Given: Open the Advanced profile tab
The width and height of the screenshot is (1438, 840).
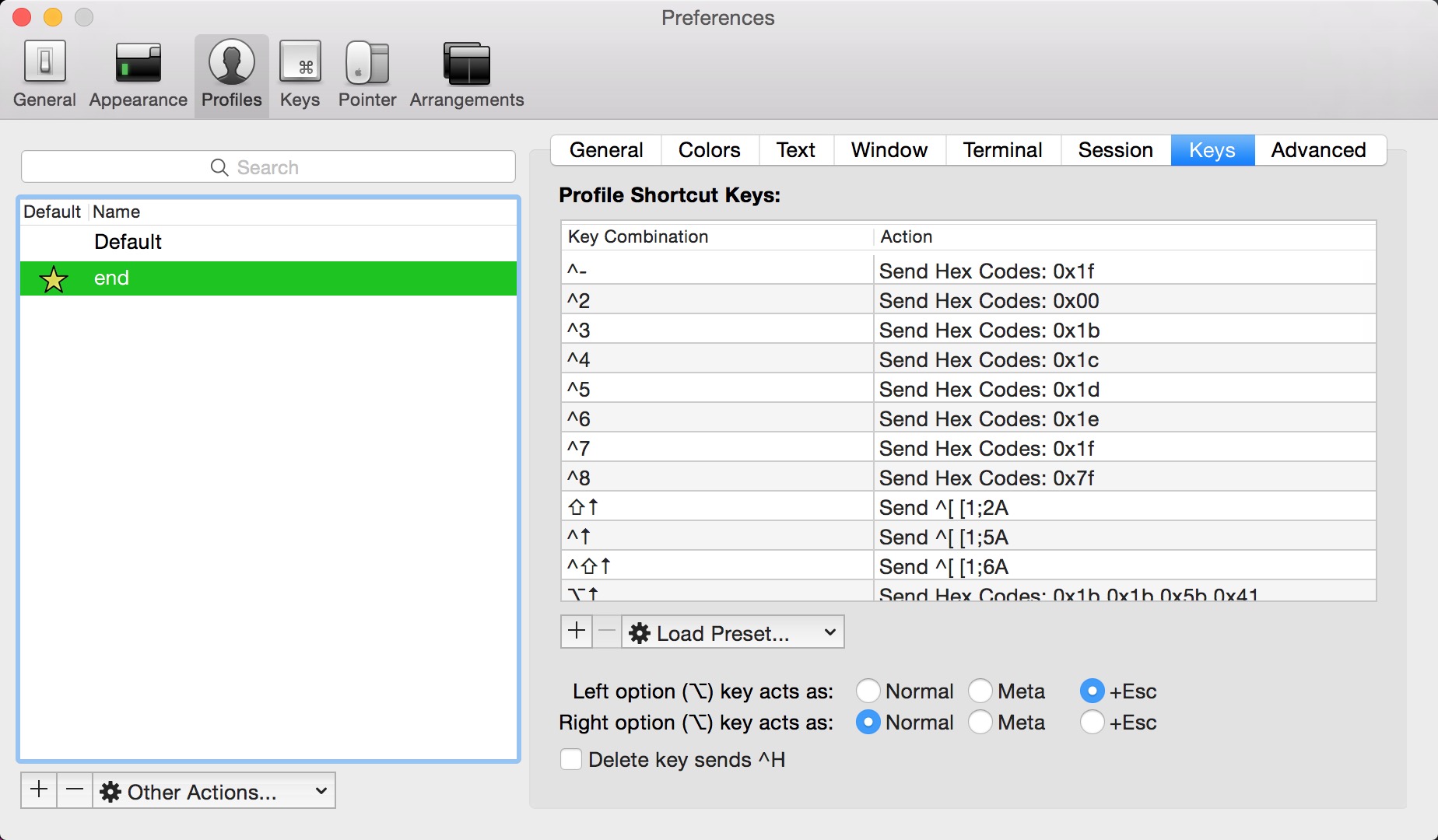Looking at the screenshot, I should click(1318, 150).
